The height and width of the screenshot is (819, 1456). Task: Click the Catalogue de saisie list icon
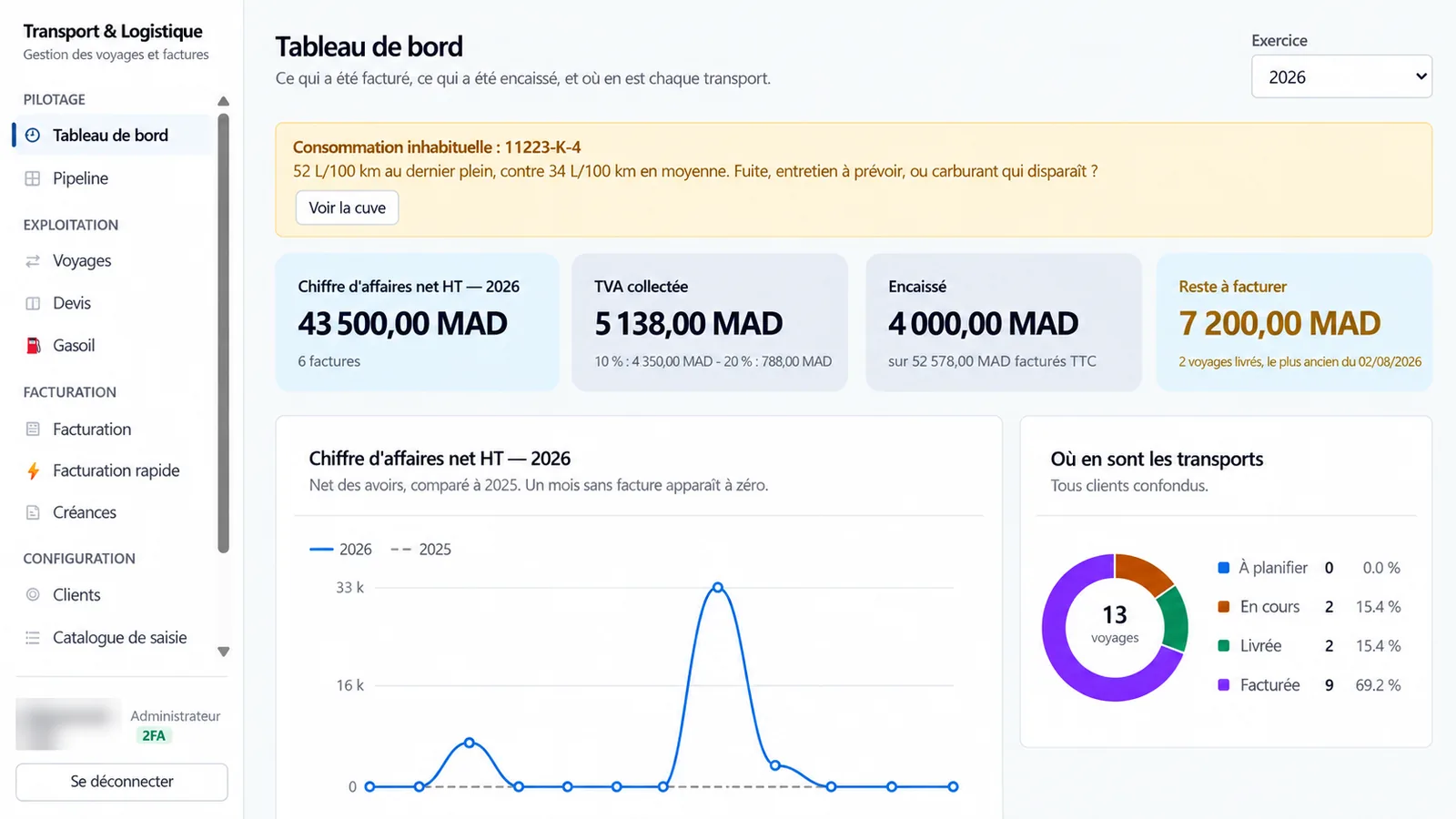tap(33, 638)
